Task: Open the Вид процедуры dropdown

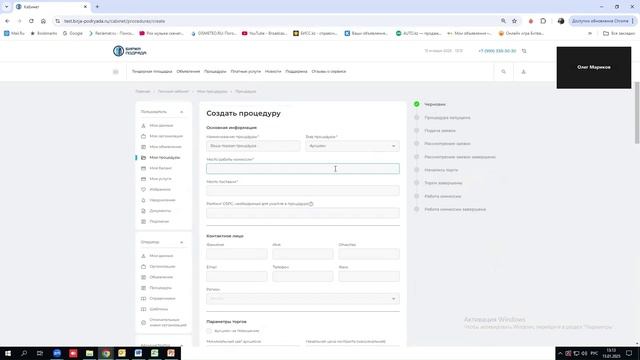Action: click(353, 146)
